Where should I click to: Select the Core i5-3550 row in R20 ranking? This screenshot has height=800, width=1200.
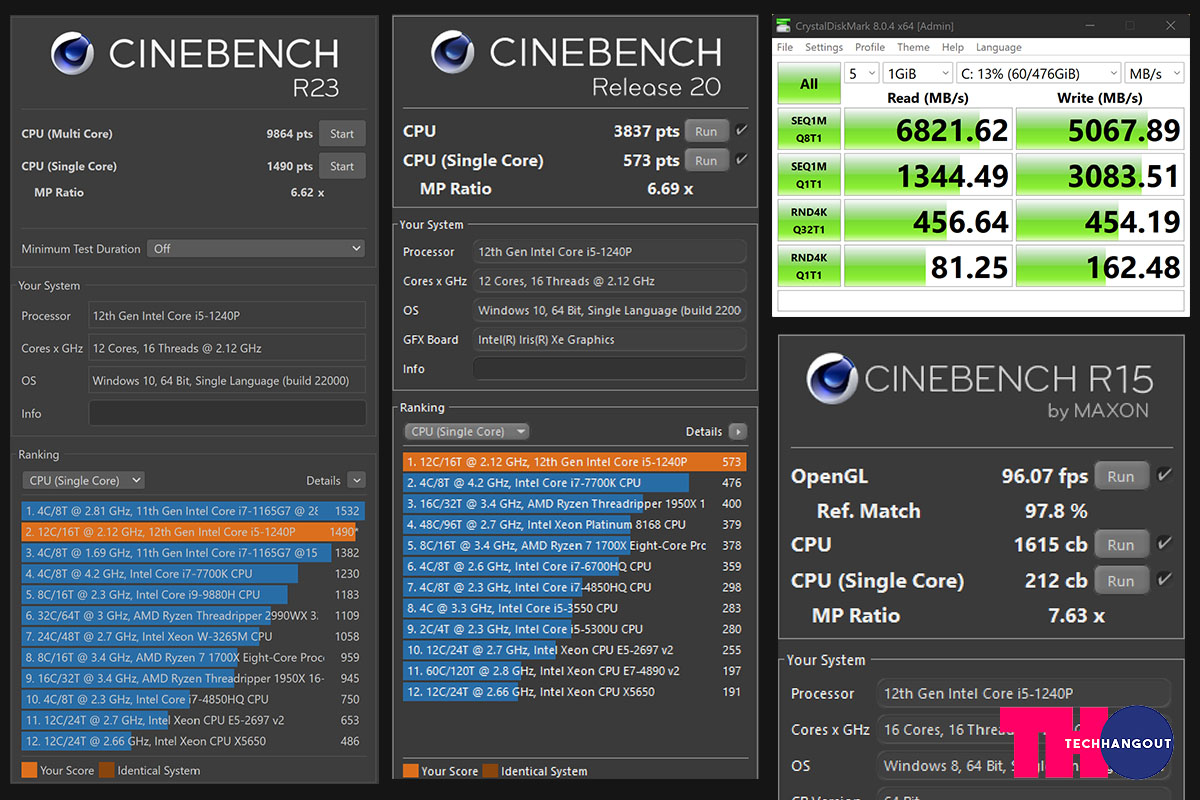click(x=574, y=608)
